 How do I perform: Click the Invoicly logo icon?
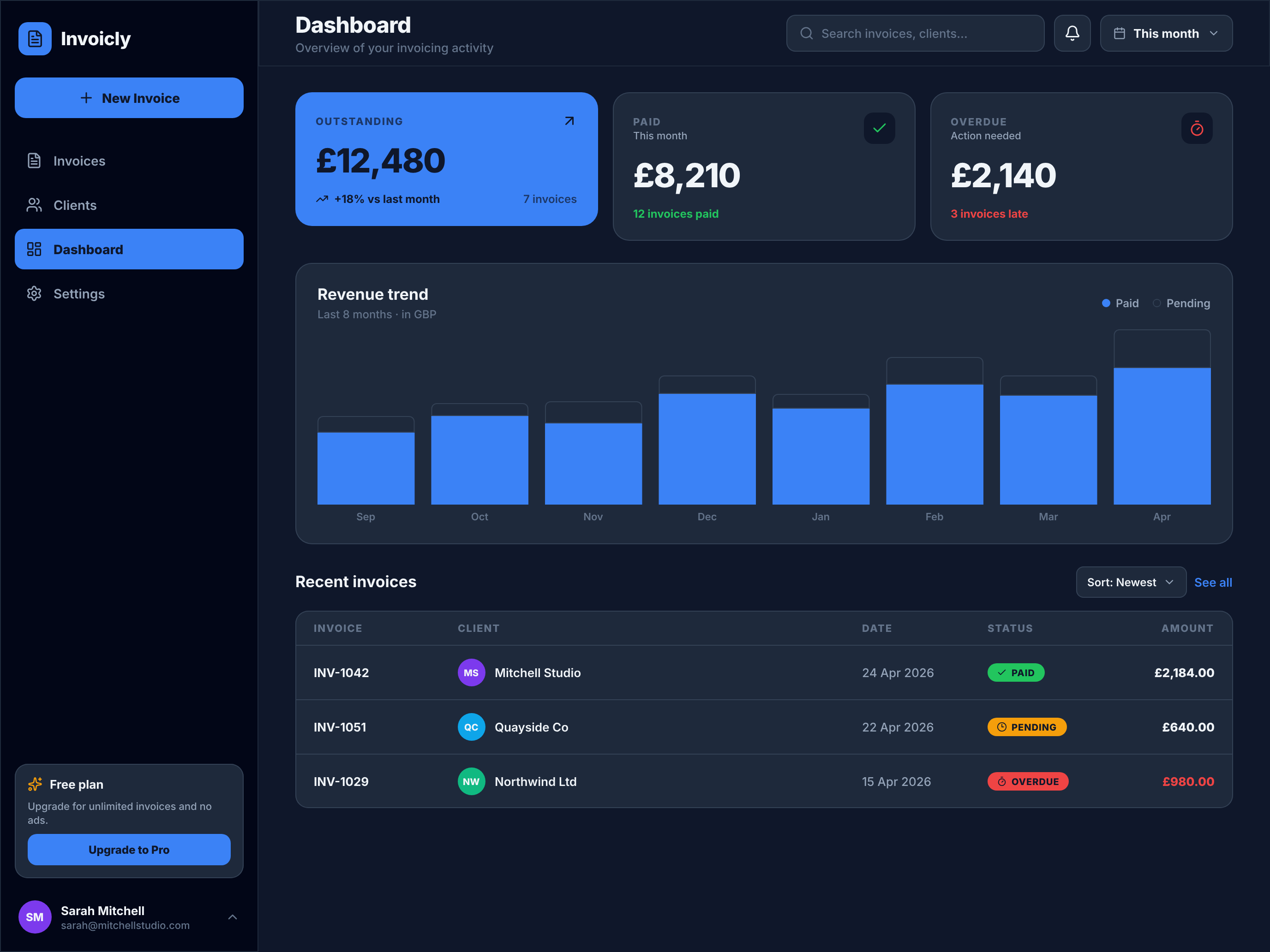coord(35,38)
